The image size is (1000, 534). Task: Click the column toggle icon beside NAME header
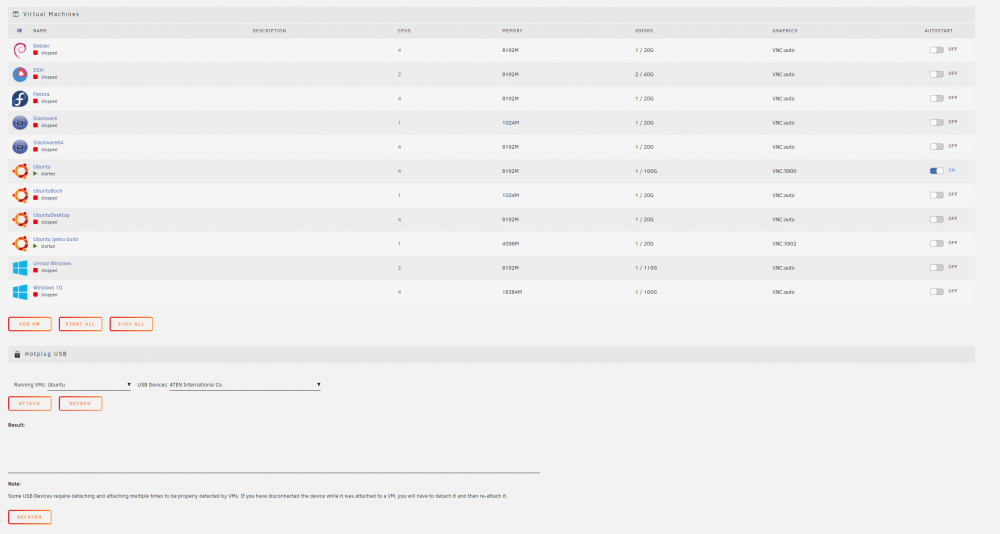[x=19, y=31]
